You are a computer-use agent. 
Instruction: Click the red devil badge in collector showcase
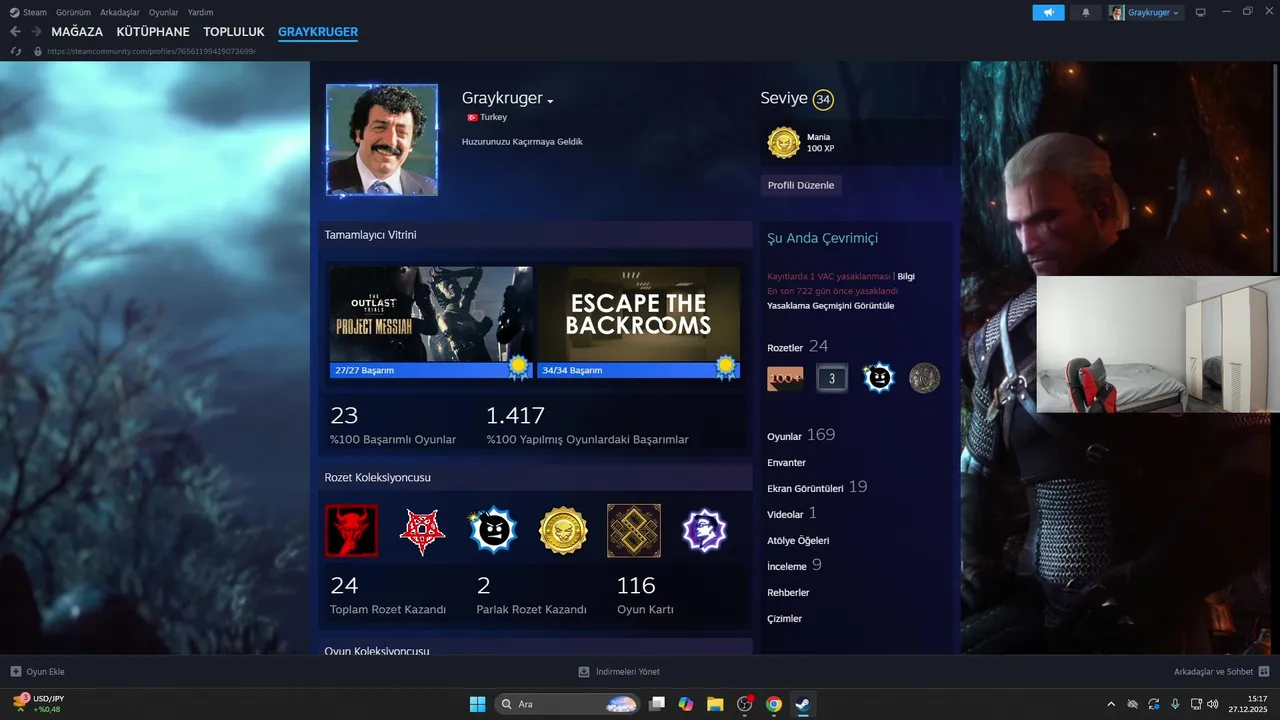(x=351, y=530)
